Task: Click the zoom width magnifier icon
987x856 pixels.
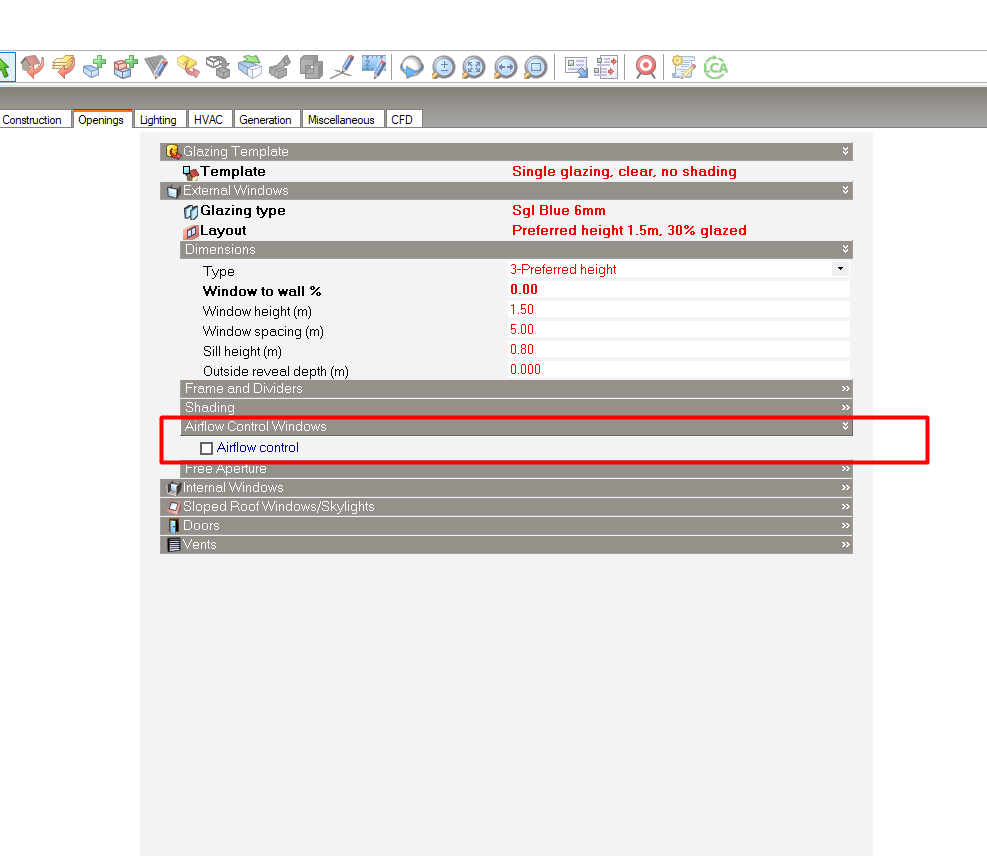Action: 505,67
